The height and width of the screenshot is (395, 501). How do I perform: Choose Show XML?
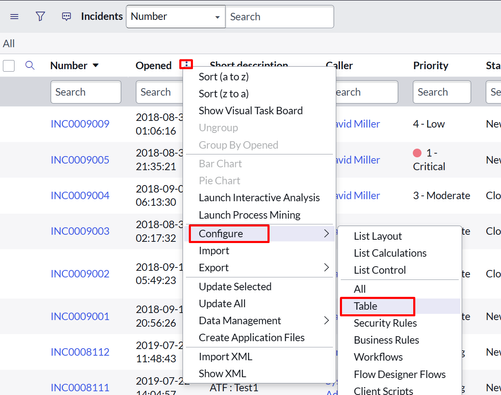tap(222, 374)
